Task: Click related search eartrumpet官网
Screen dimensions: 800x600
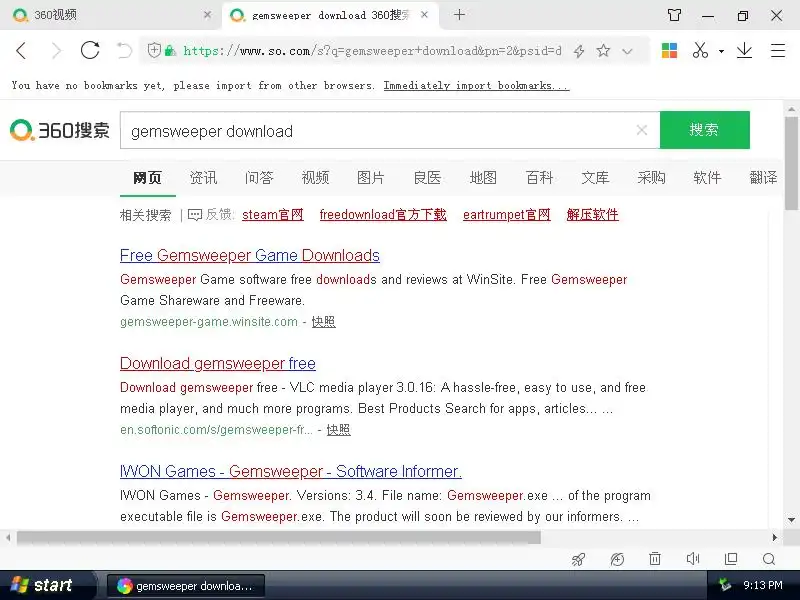Action: [507, 215]
